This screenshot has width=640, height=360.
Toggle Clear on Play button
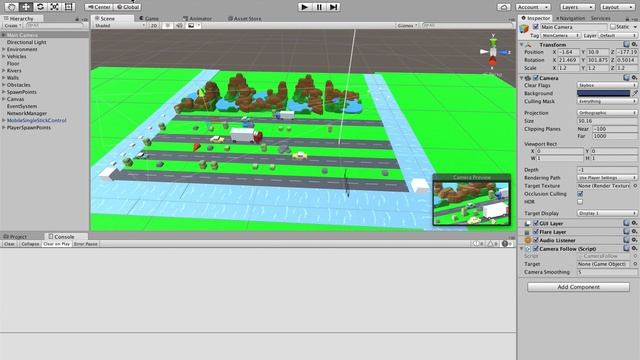[56, 244]
